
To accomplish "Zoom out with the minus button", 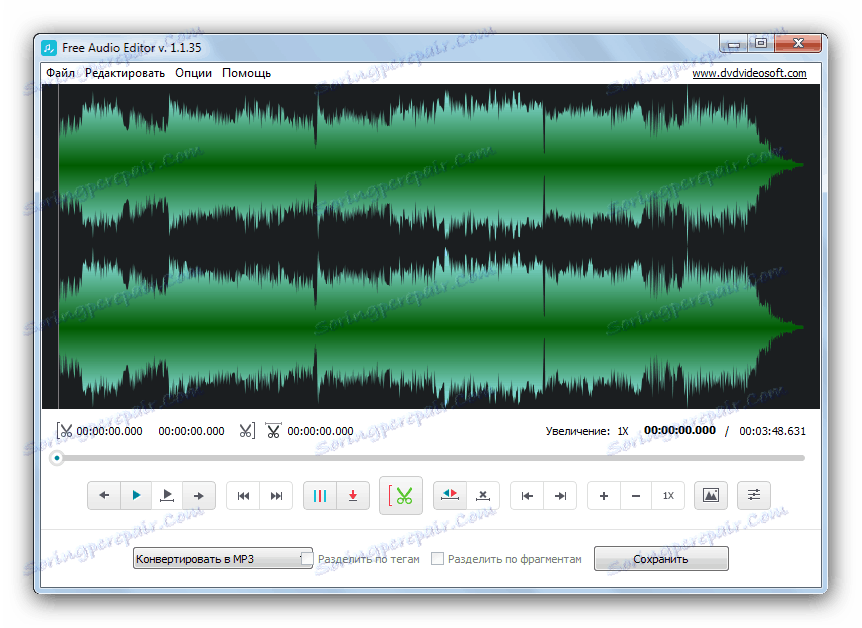I will coord(636,495).
